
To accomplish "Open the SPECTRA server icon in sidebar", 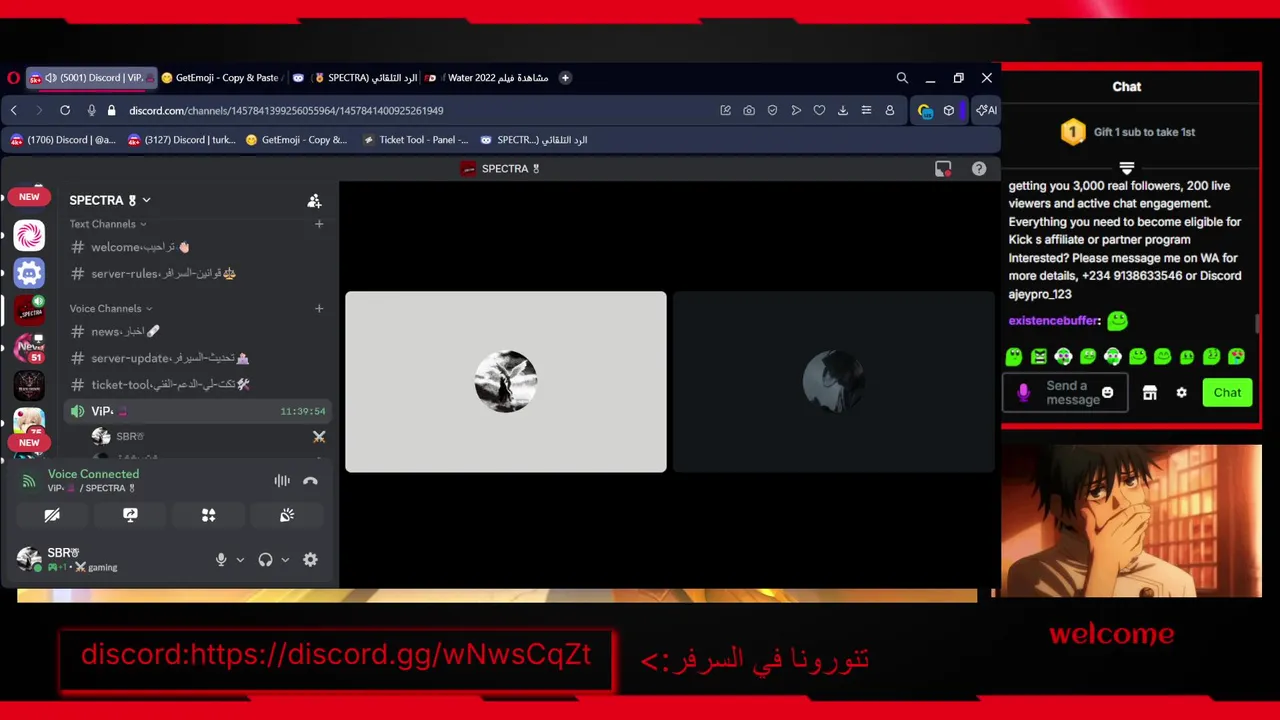I will click(29, 311).
